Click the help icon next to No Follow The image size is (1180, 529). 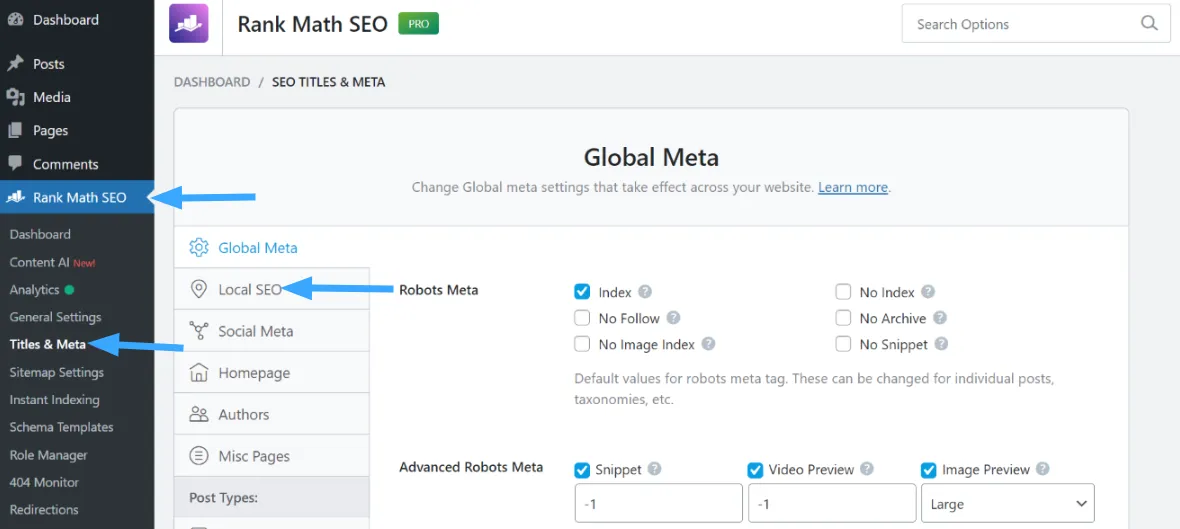click(x=674, y=318)
